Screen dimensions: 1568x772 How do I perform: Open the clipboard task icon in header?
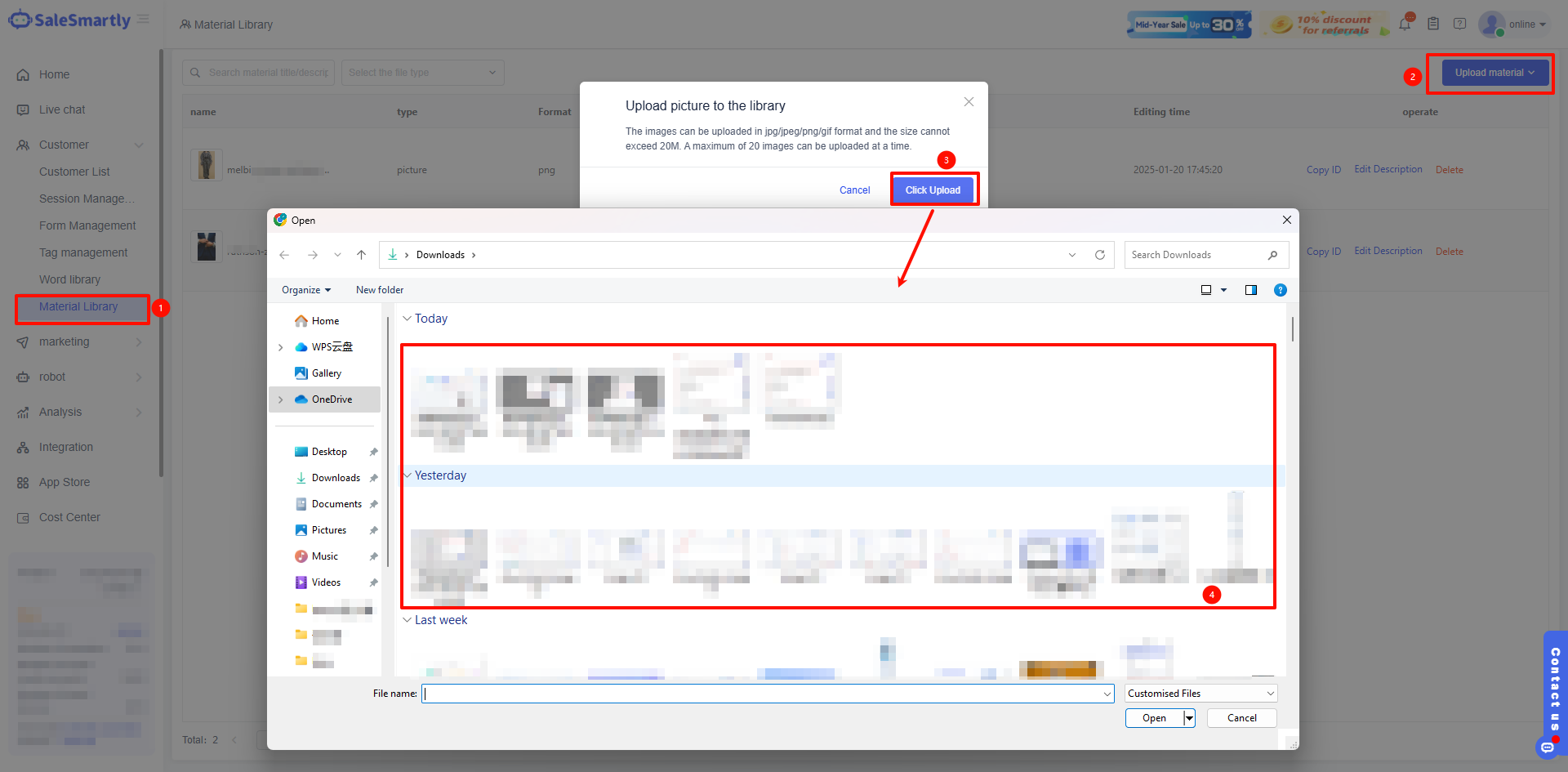click(1433, 24)
